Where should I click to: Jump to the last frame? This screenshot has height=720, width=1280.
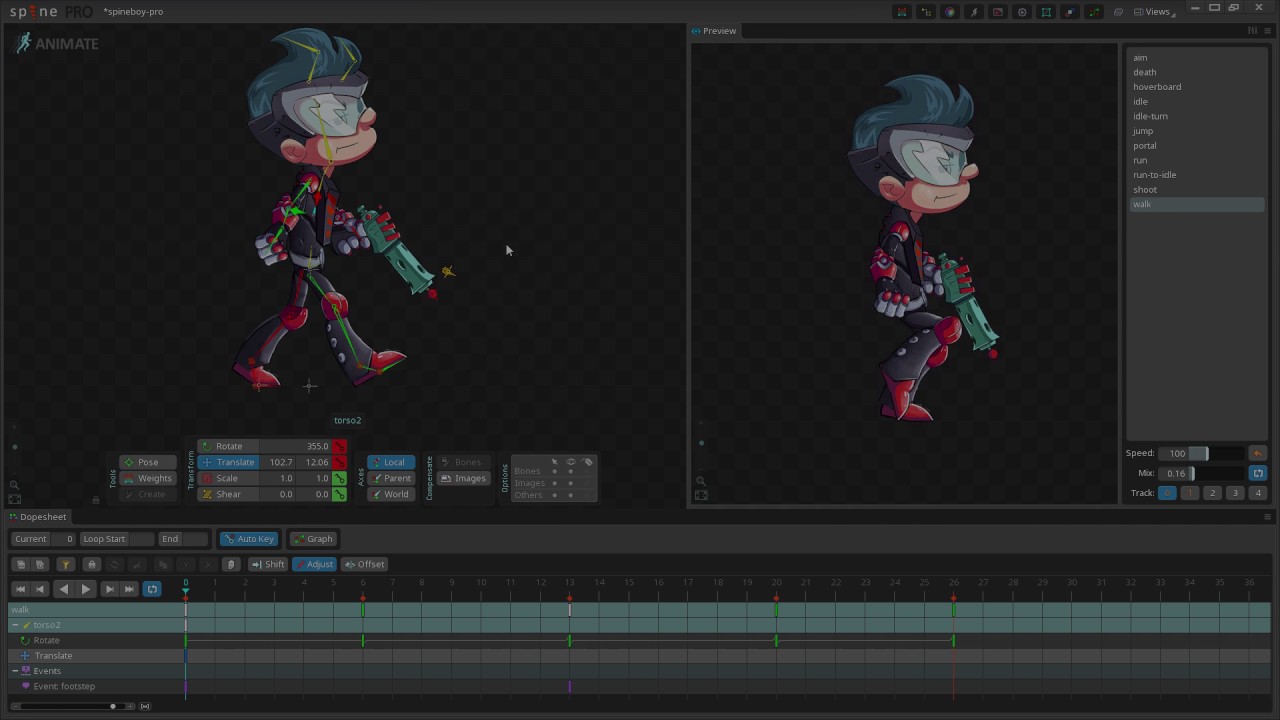coord(129,589)
